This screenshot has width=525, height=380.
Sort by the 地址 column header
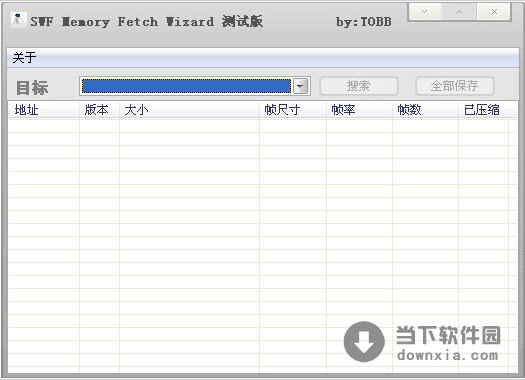click(44, 110)
